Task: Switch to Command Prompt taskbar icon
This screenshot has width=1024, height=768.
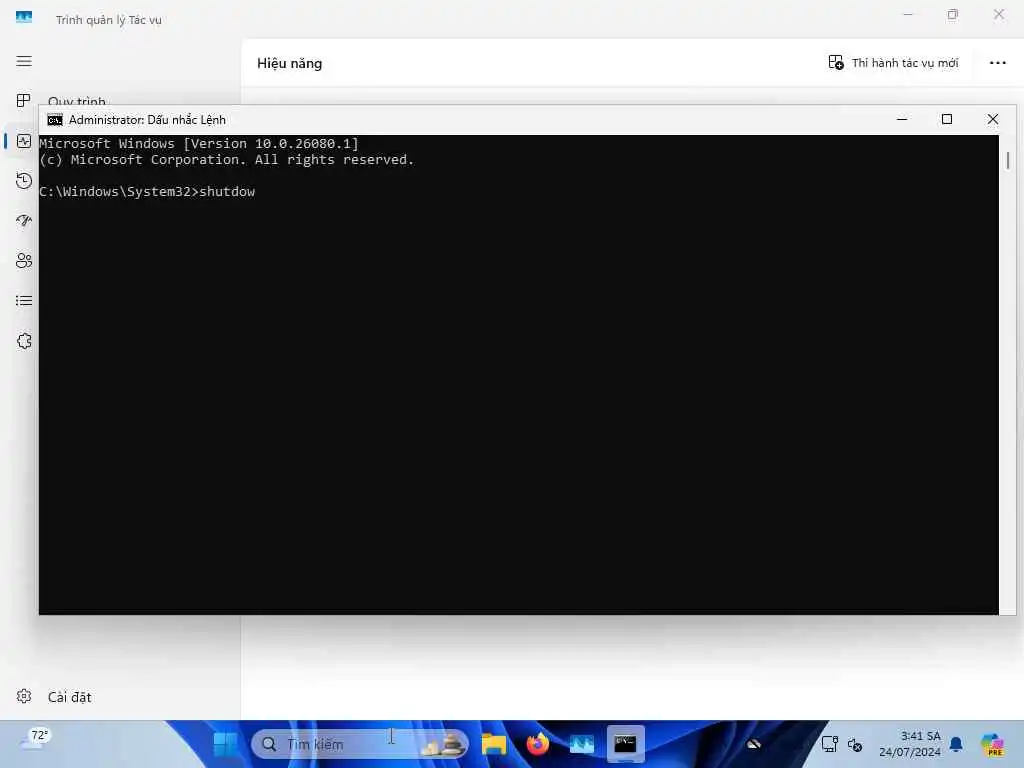Action: (x=626, y=744)
